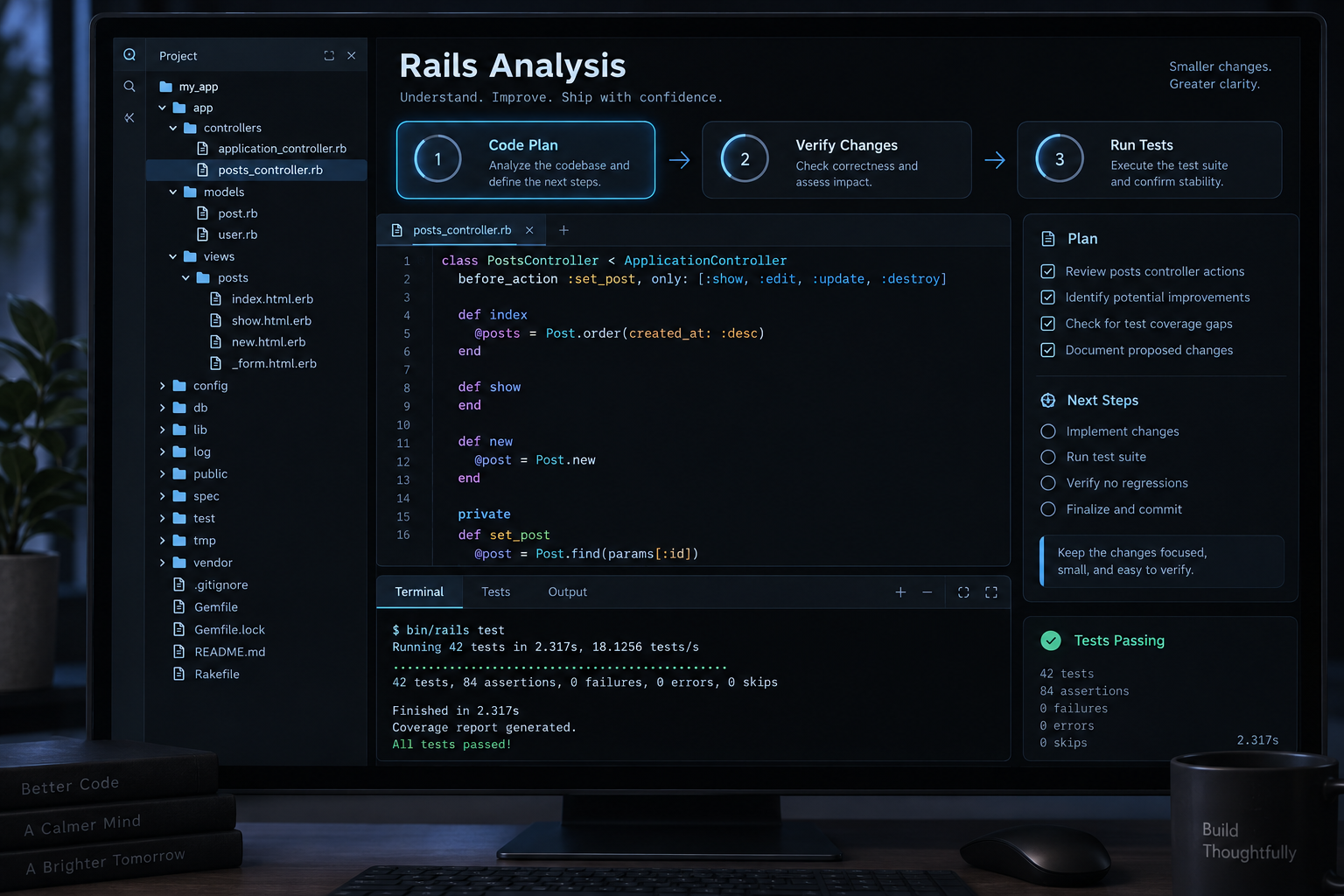Select Verify no regressions radio option
This screenshot has height=896, width=1344.
point(1048,483)
